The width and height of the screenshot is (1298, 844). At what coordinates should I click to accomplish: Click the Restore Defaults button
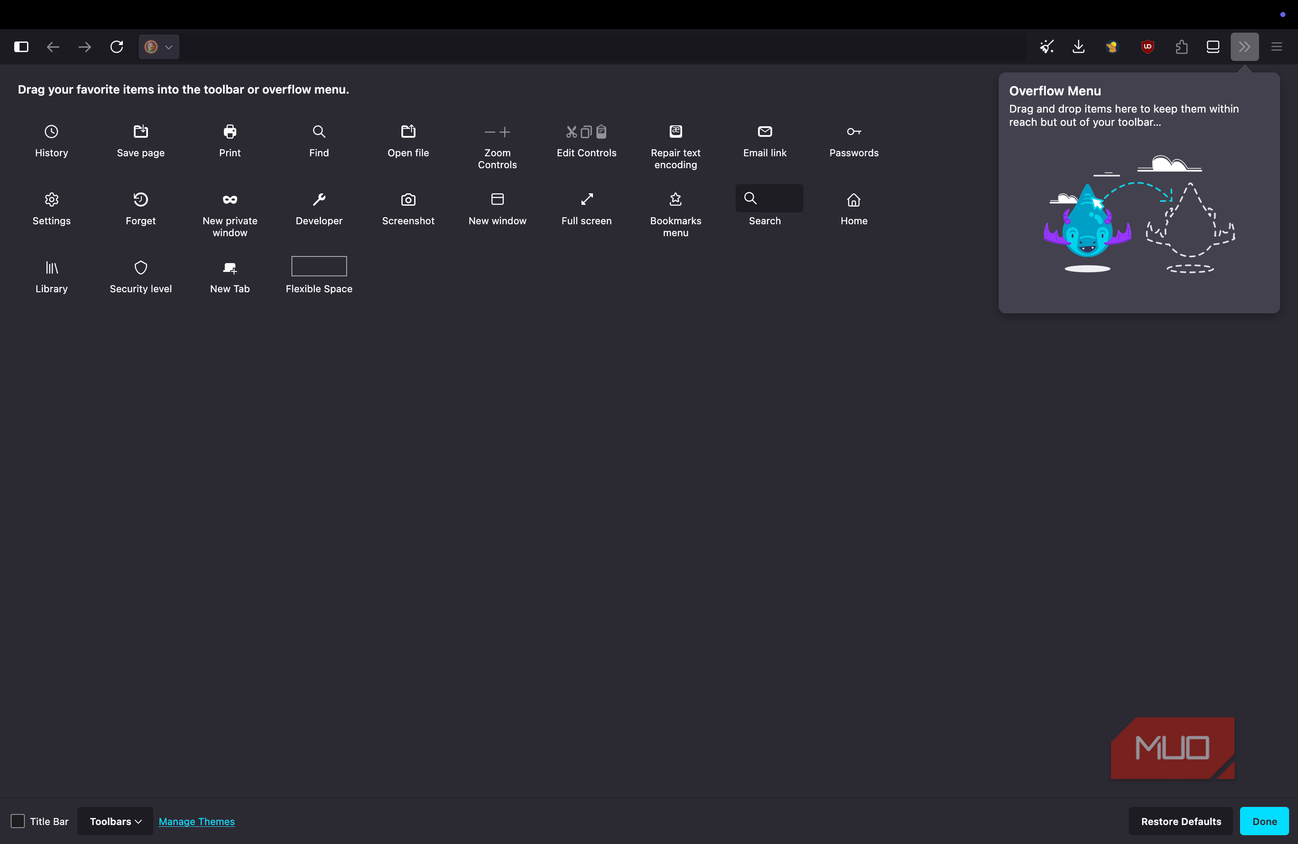tap(1181, 821)
